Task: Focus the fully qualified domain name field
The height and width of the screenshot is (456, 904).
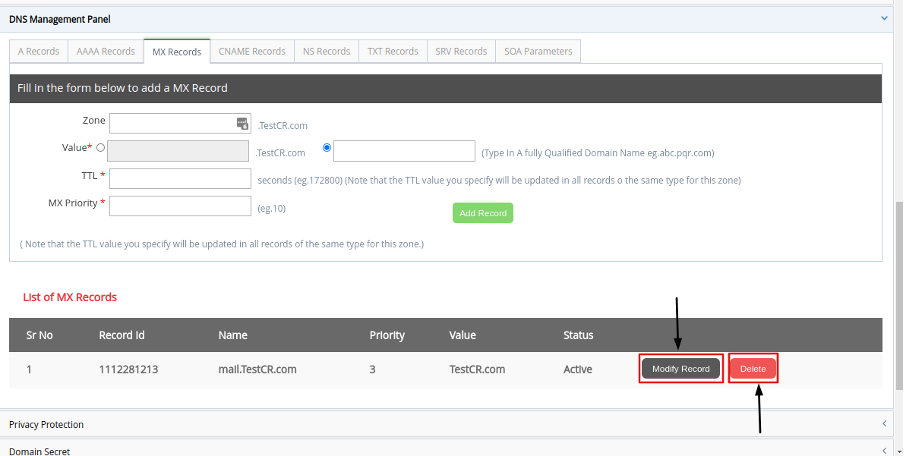Action: [x=404, y=151]
